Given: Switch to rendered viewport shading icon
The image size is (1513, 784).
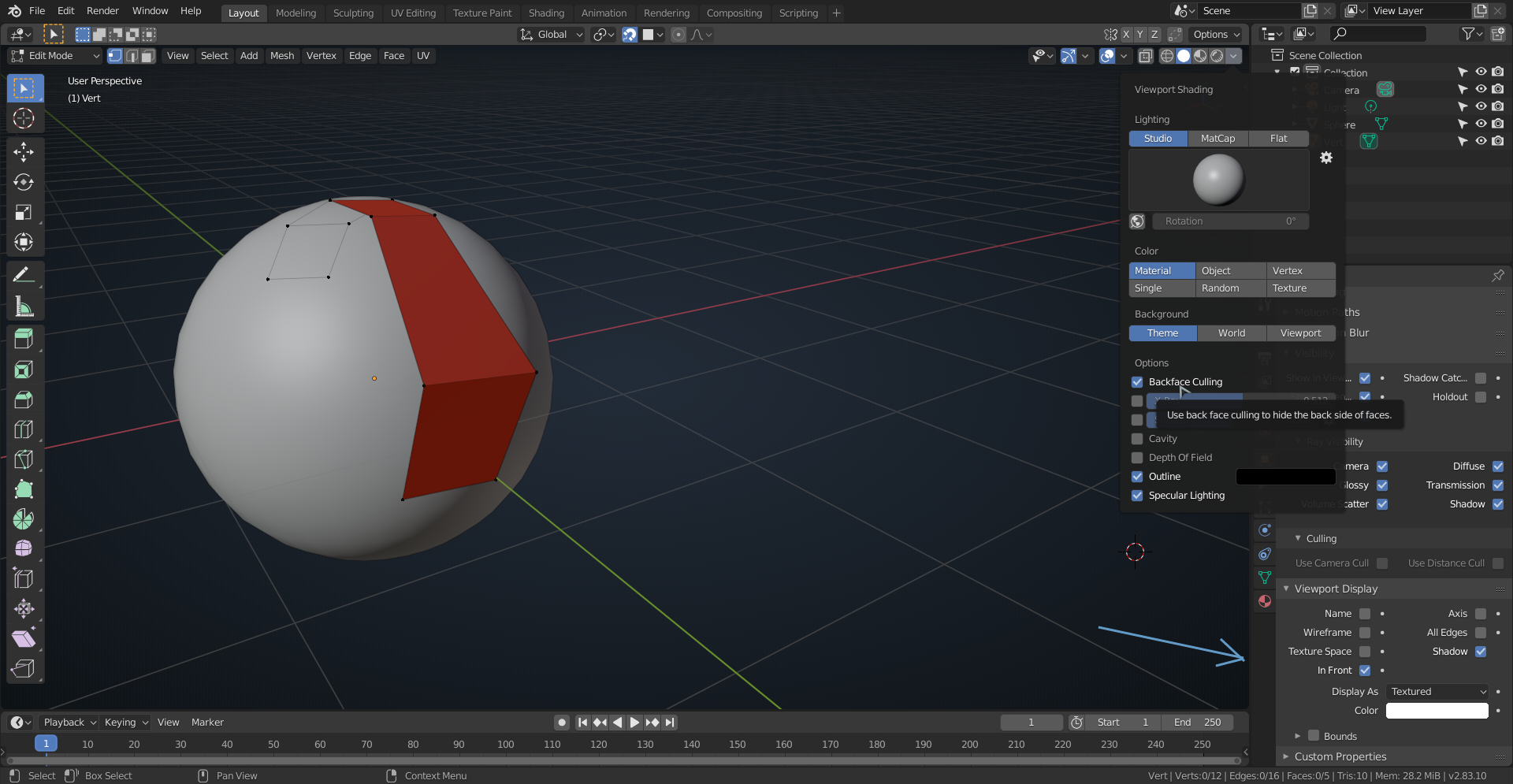Looking at the screenshot, I should [1217, 56].
